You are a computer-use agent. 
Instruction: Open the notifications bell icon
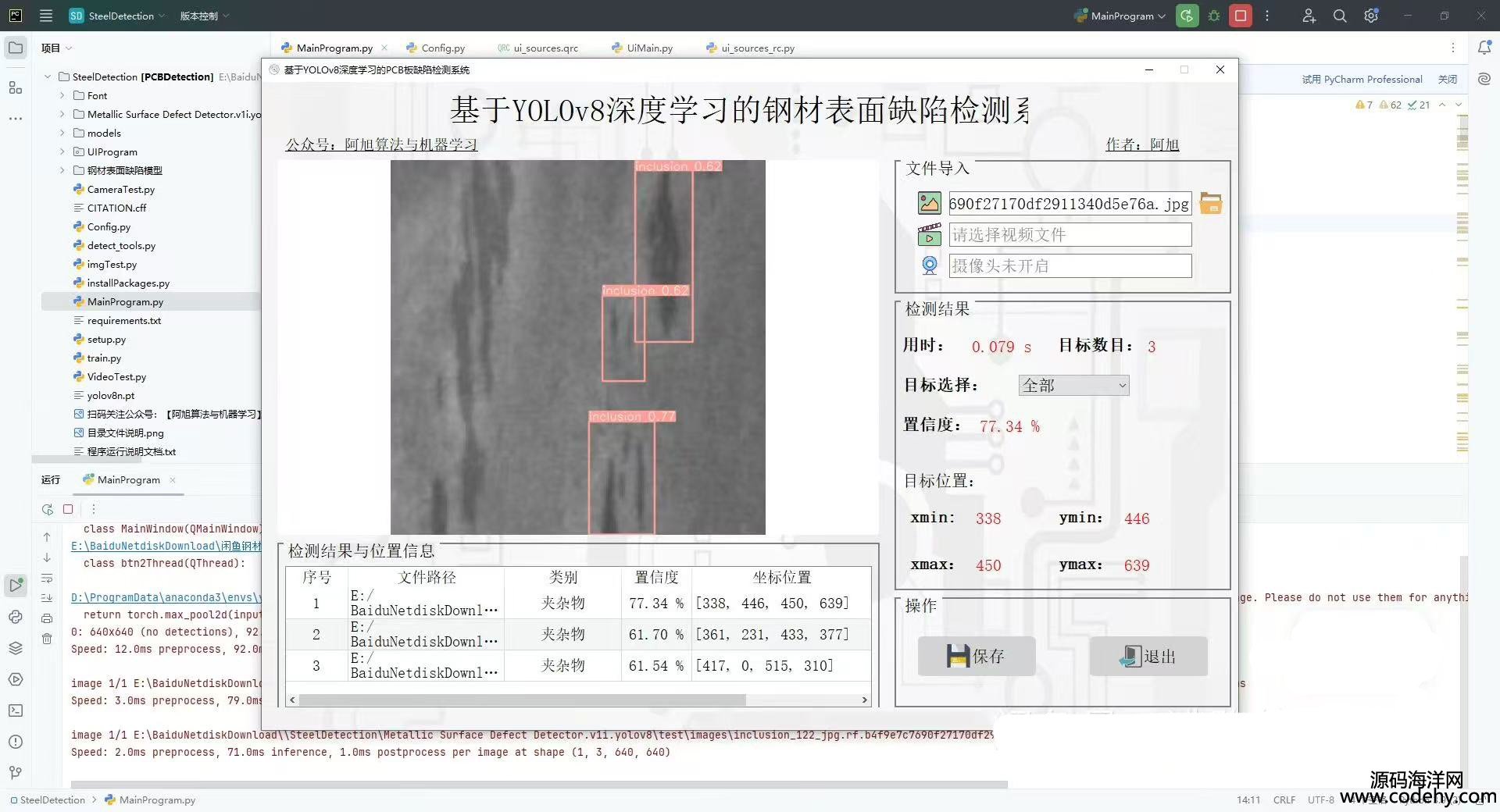1484,48
